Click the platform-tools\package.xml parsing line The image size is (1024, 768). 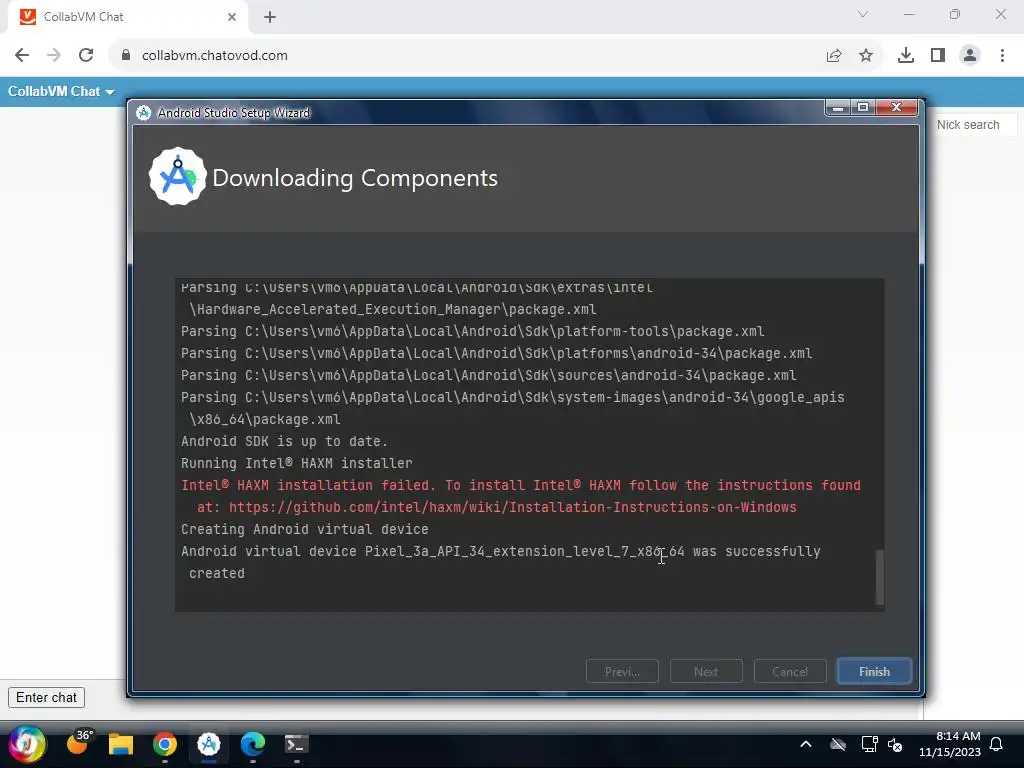pyautogui.click(x=472, y=332)
